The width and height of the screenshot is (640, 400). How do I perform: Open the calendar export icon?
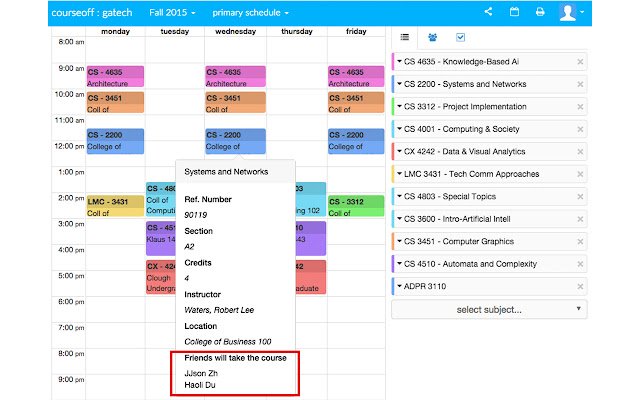pos(514,12)
